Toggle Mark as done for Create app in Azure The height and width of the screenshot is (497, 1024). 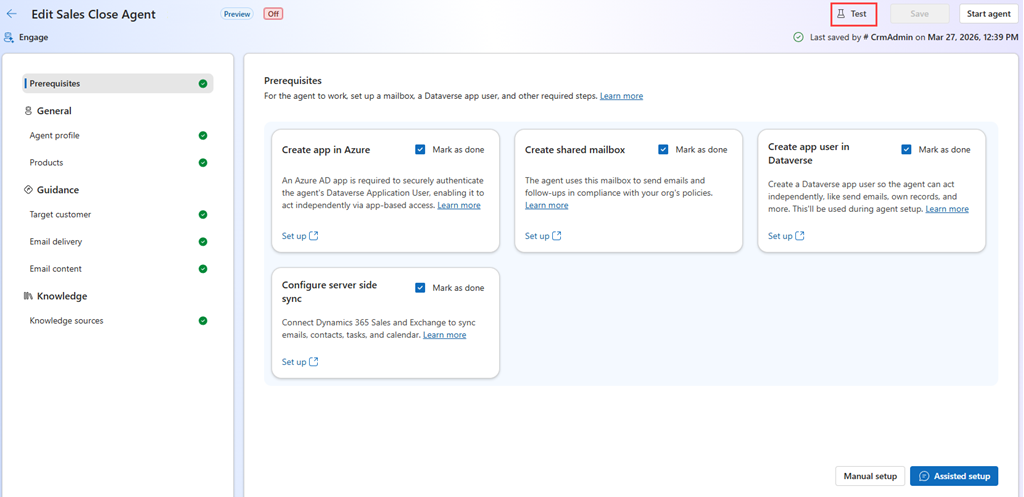pyautogui.click(x=421, y=150)
